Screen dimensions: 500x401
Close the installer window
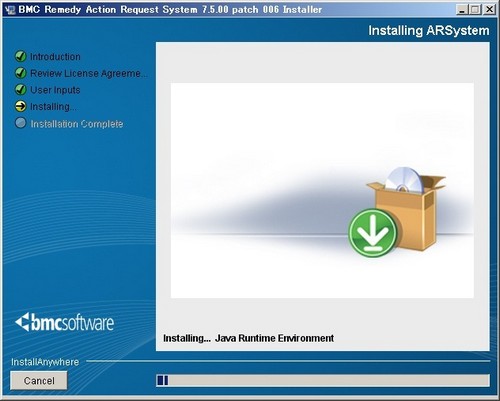[x=489, y=9]
